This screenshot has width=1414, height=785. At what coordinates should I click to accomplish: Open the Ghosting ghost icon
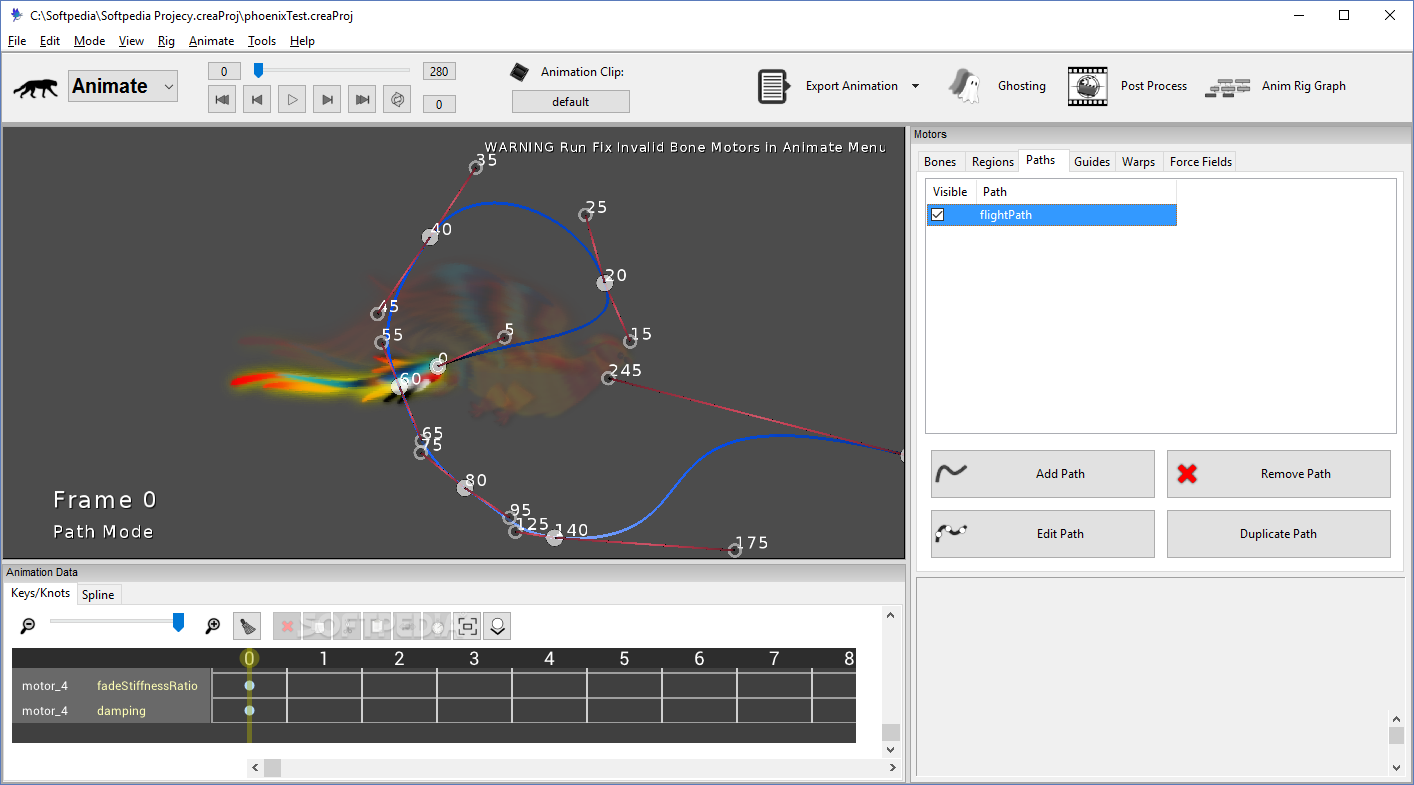964,86
